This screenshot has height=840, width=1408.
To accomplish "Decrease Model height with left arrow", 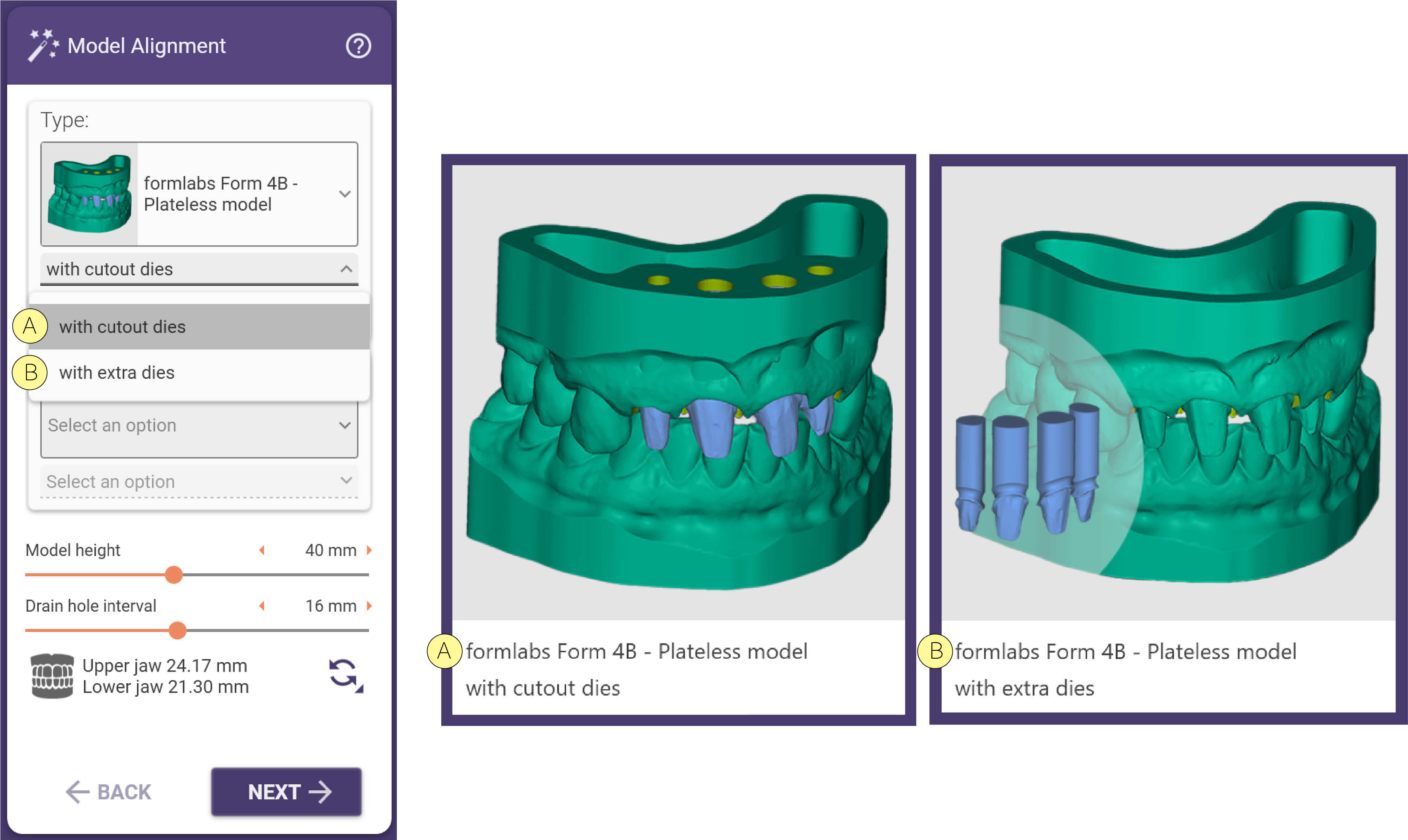I will coord(262,550).
